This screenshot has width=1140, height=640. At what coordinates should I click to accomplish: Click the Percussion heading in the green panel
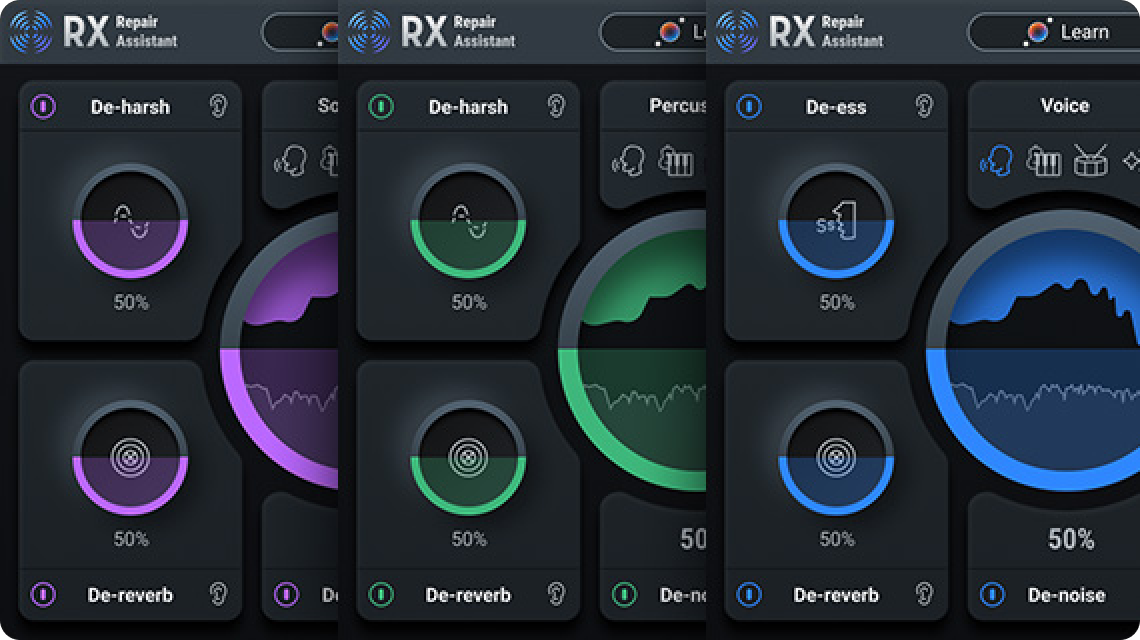pyautogui.click(x=678, y=105)
